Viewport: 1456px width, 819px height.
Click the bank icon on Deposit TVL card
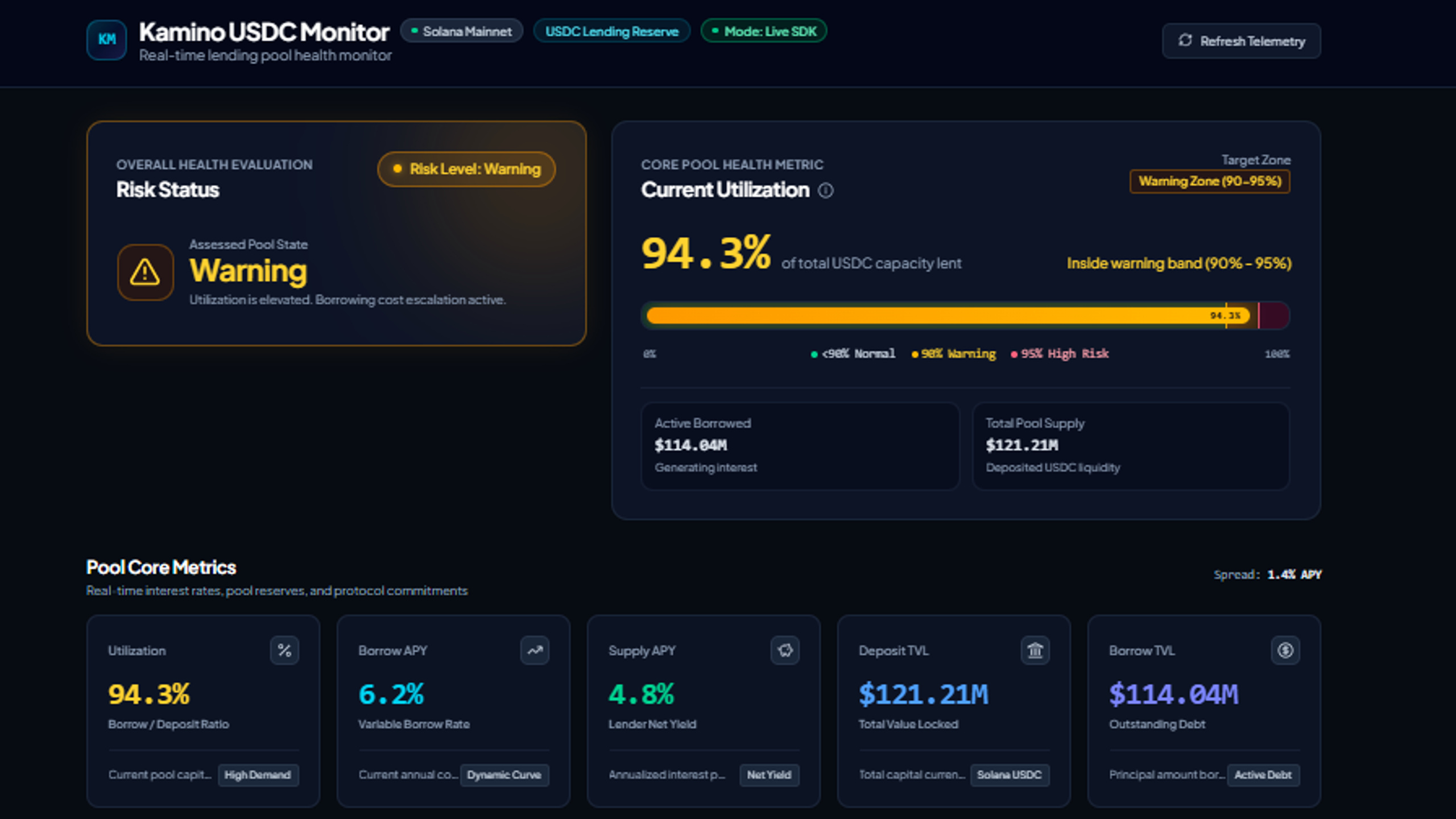click(1035, 650)
